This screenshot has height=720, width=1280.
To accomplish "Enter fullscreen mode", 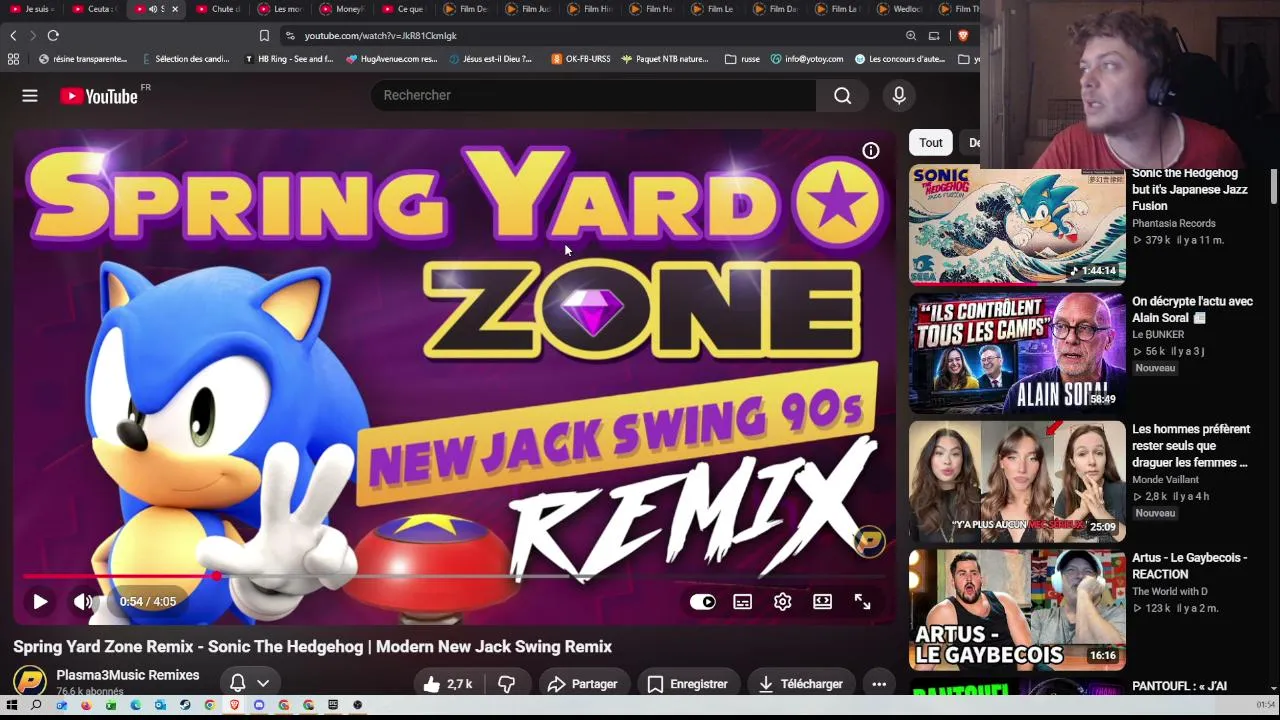I will pos(863,602).
